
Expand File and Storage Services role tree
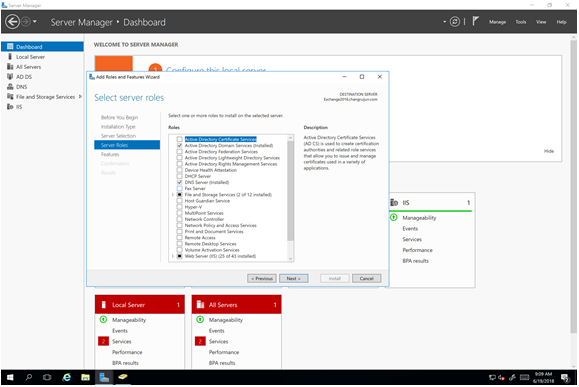pos(172,195)
